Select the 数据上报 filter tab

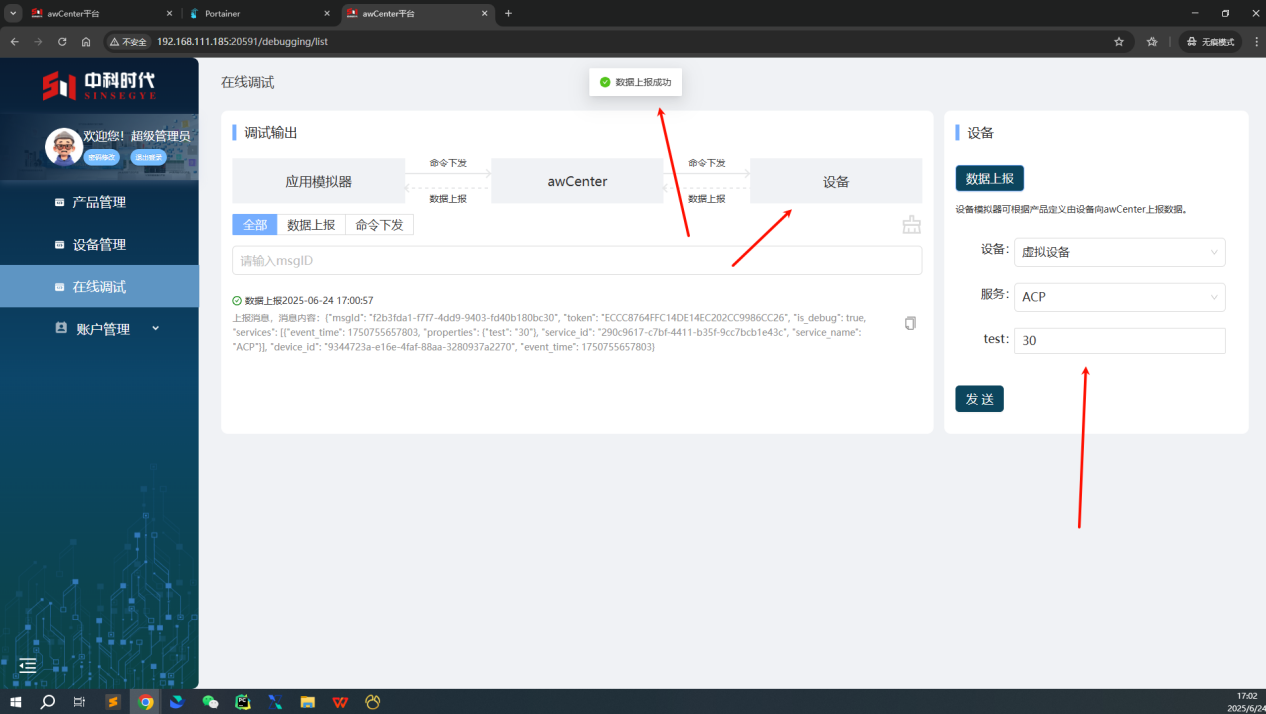[311, 225]
